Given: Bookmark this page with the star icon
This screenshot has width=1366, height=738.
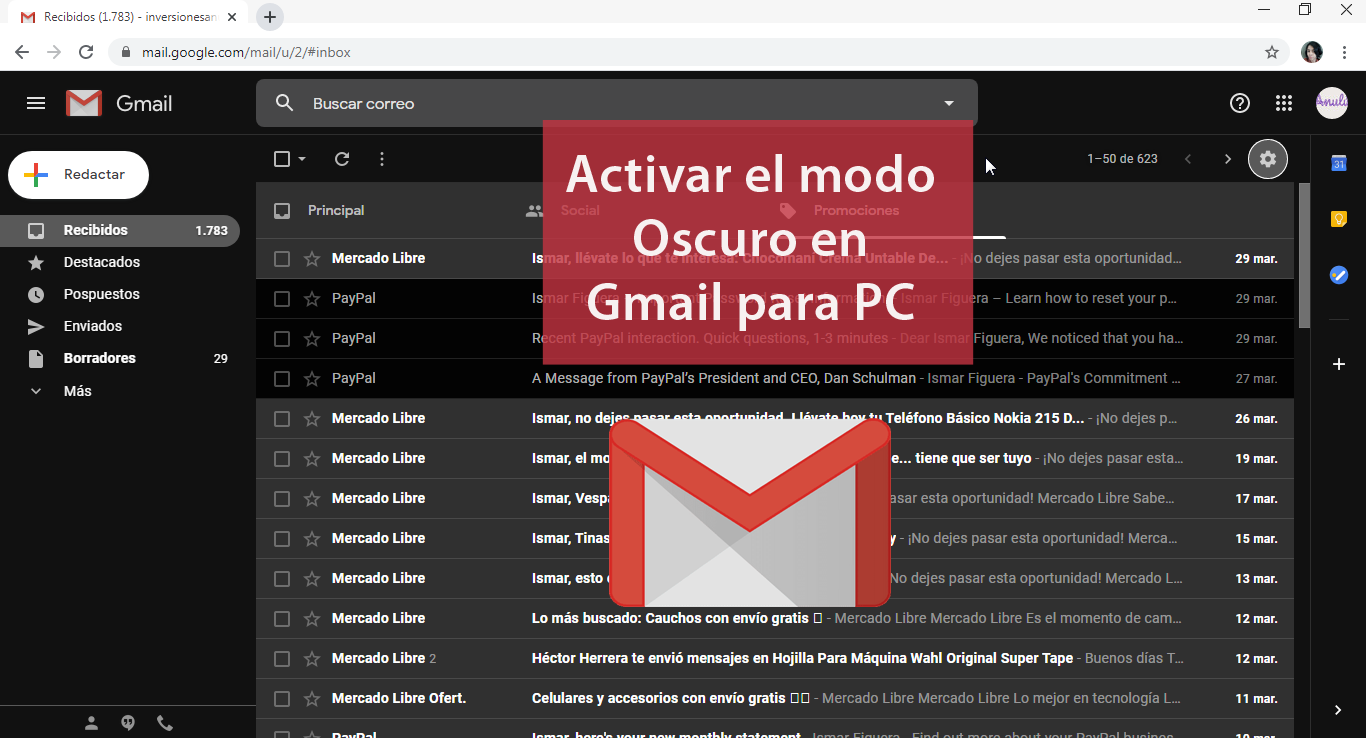Looking at the screenshot, I should pyautogui.click(x=1272, y=52).
